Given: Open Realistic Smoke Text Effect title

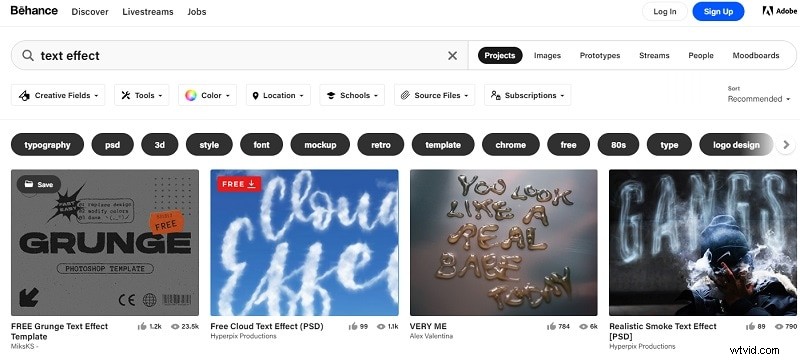Looking at the screenshot, I should click(663, 331).
